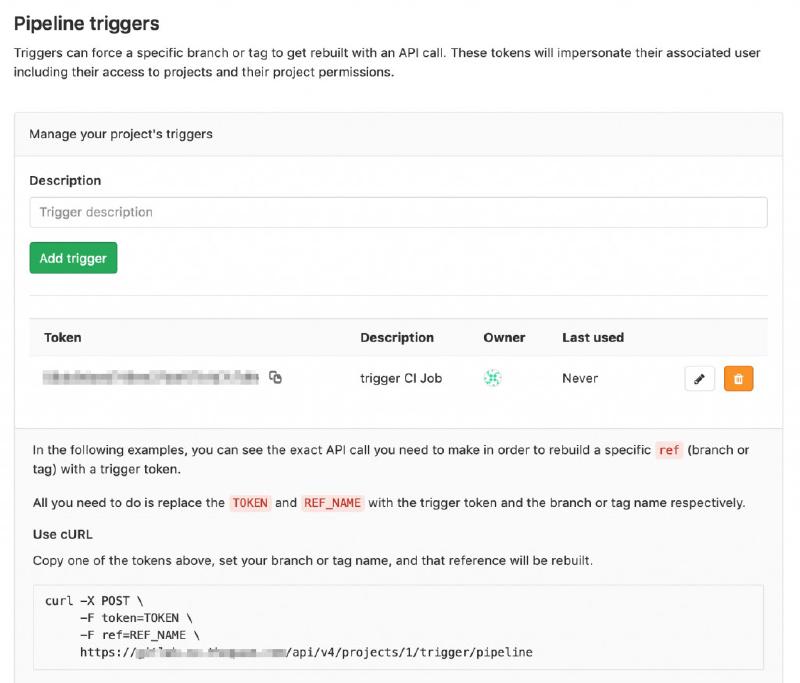Click the Manage your project's triggers header
Viewport: 800px width, 683px height.
click(x=120, y=133)
